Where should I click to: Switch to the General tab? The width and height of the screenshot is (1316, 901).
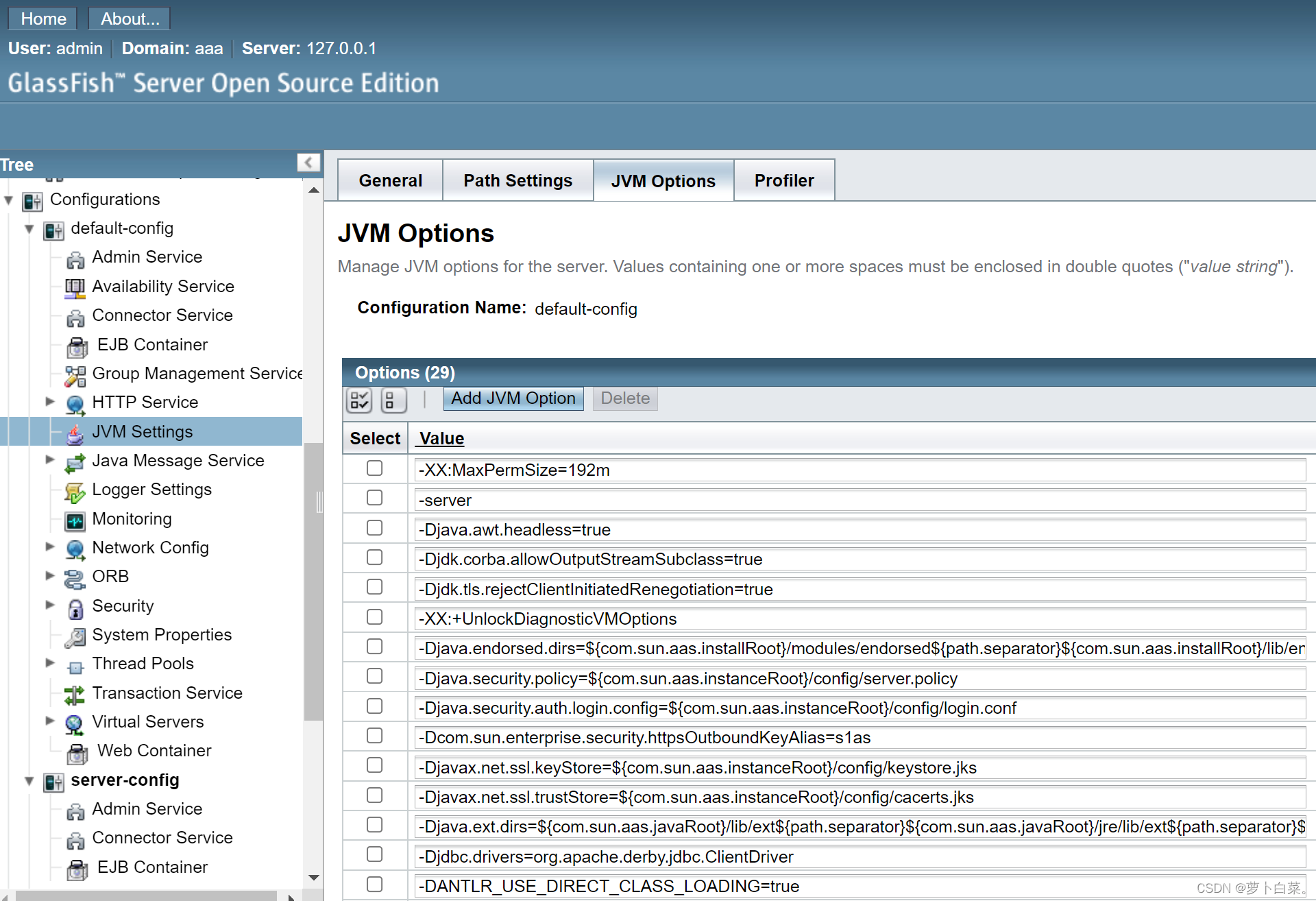coord(390,181)
